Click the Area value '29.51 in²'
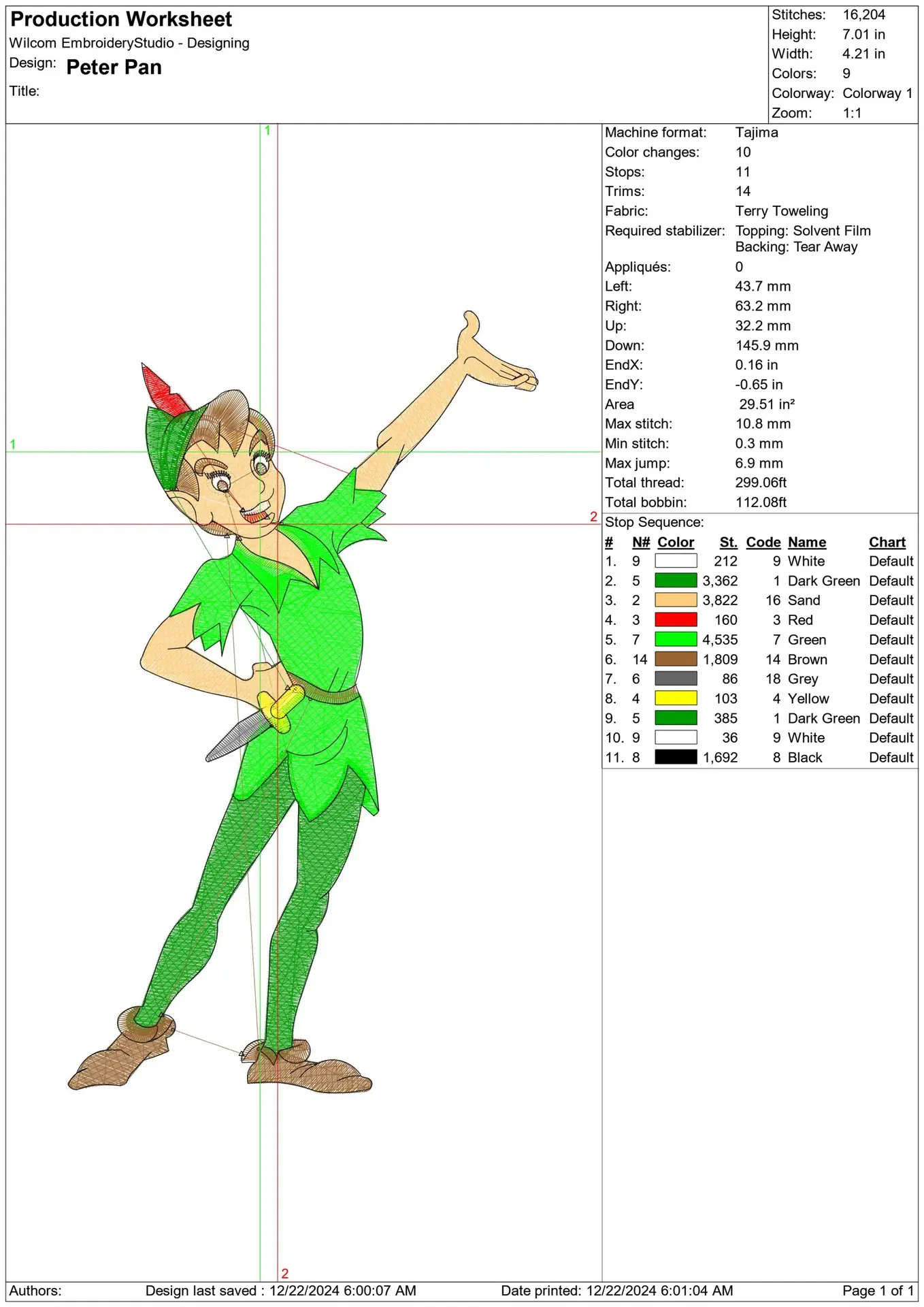This screenshot has width=924, height=1307. pos(767,404)
